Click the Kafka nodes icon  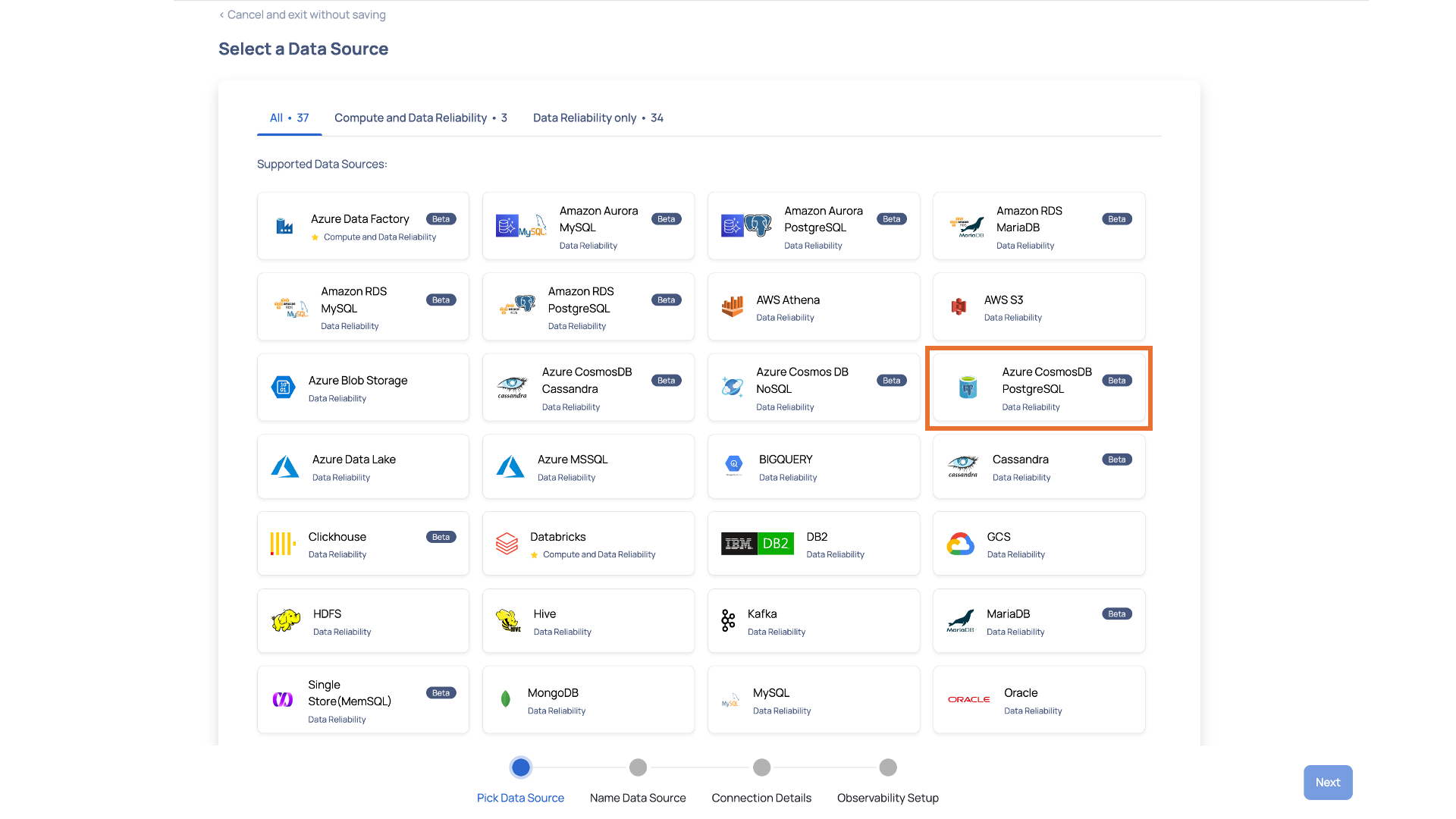click(728, 620)
